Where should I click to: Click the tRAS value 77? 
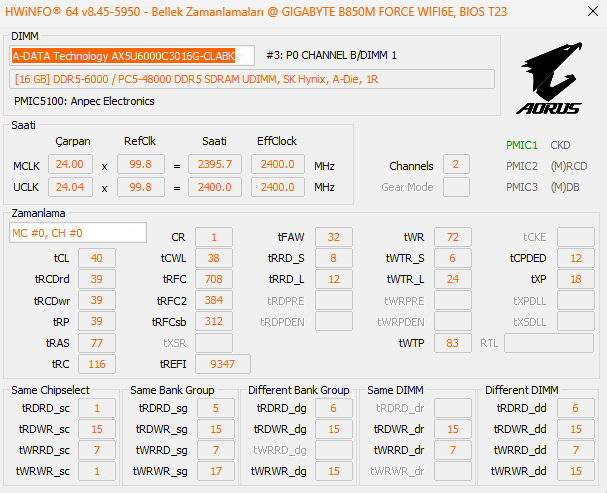click(x=97, y=343)
